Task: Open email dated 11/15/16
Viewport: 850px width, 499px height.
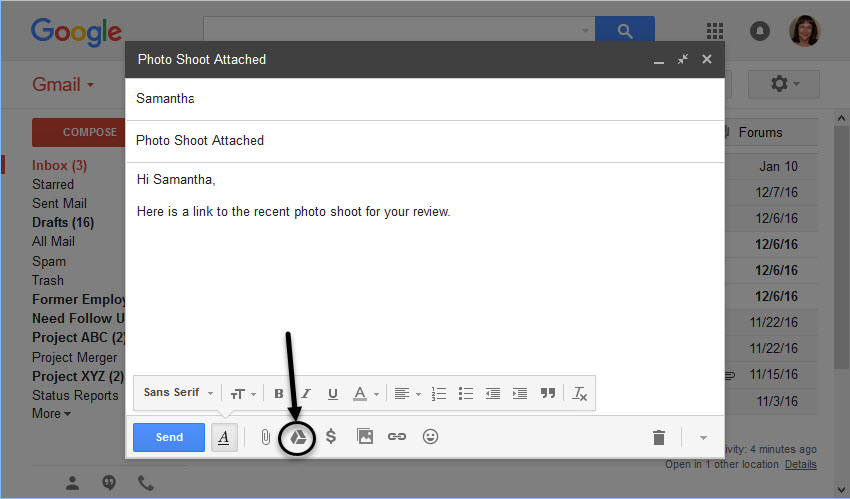Action: tap(774, 374)
